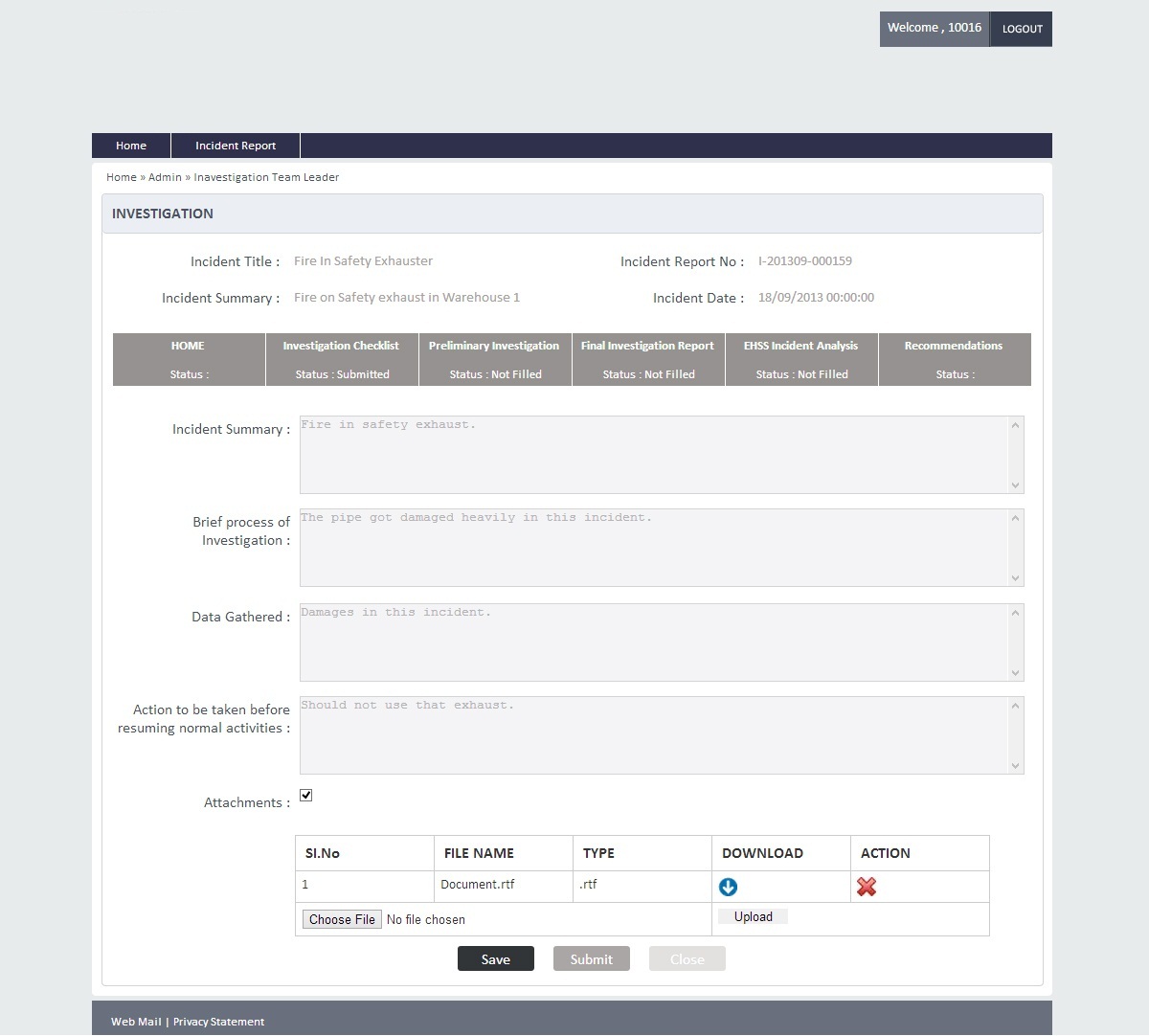The image size is (1149, 1036).
Task: Click the Action to be taken scrollbar down arrow
Action: point(1015,766)
